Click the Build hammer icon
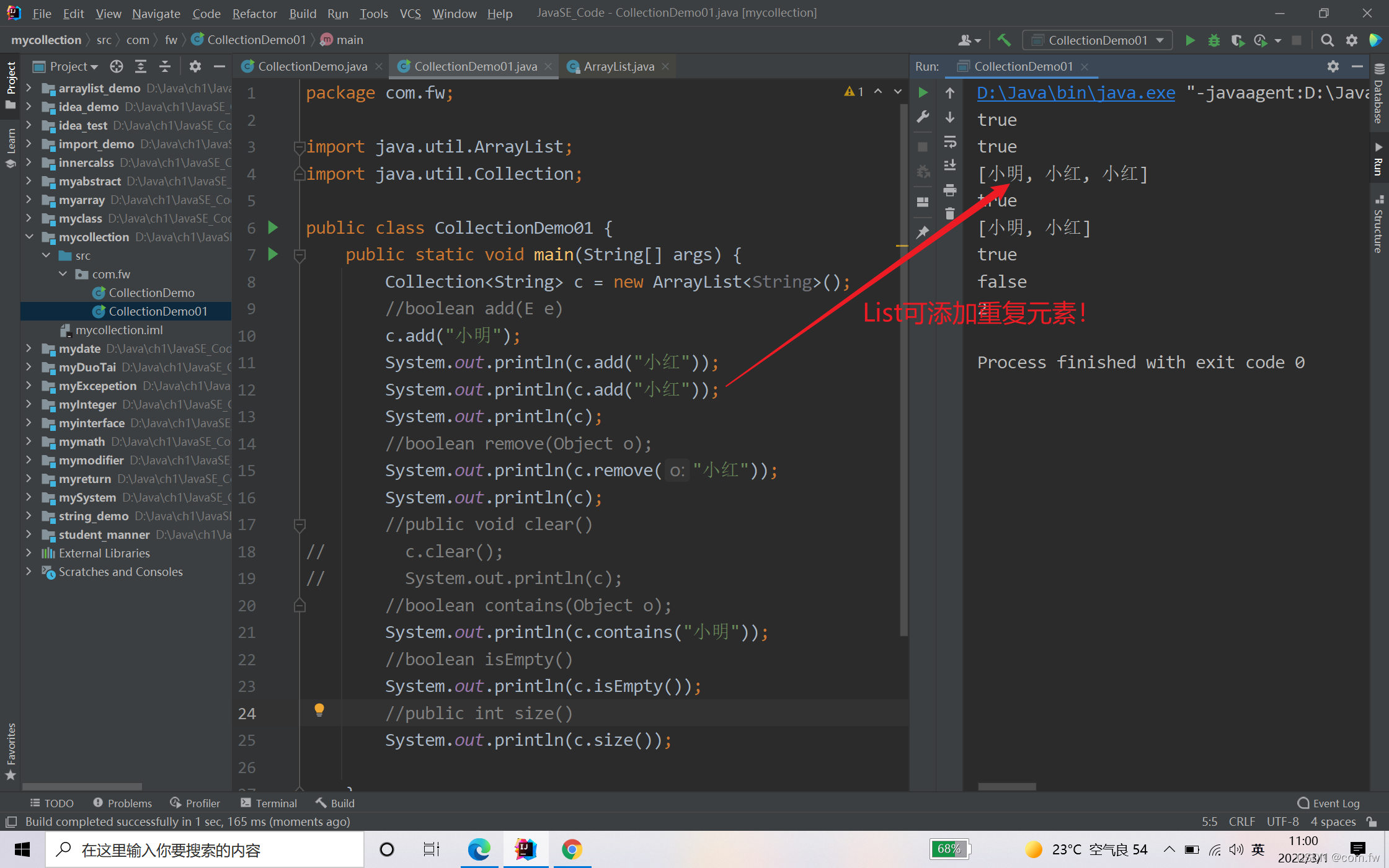 click(1004, 40)
